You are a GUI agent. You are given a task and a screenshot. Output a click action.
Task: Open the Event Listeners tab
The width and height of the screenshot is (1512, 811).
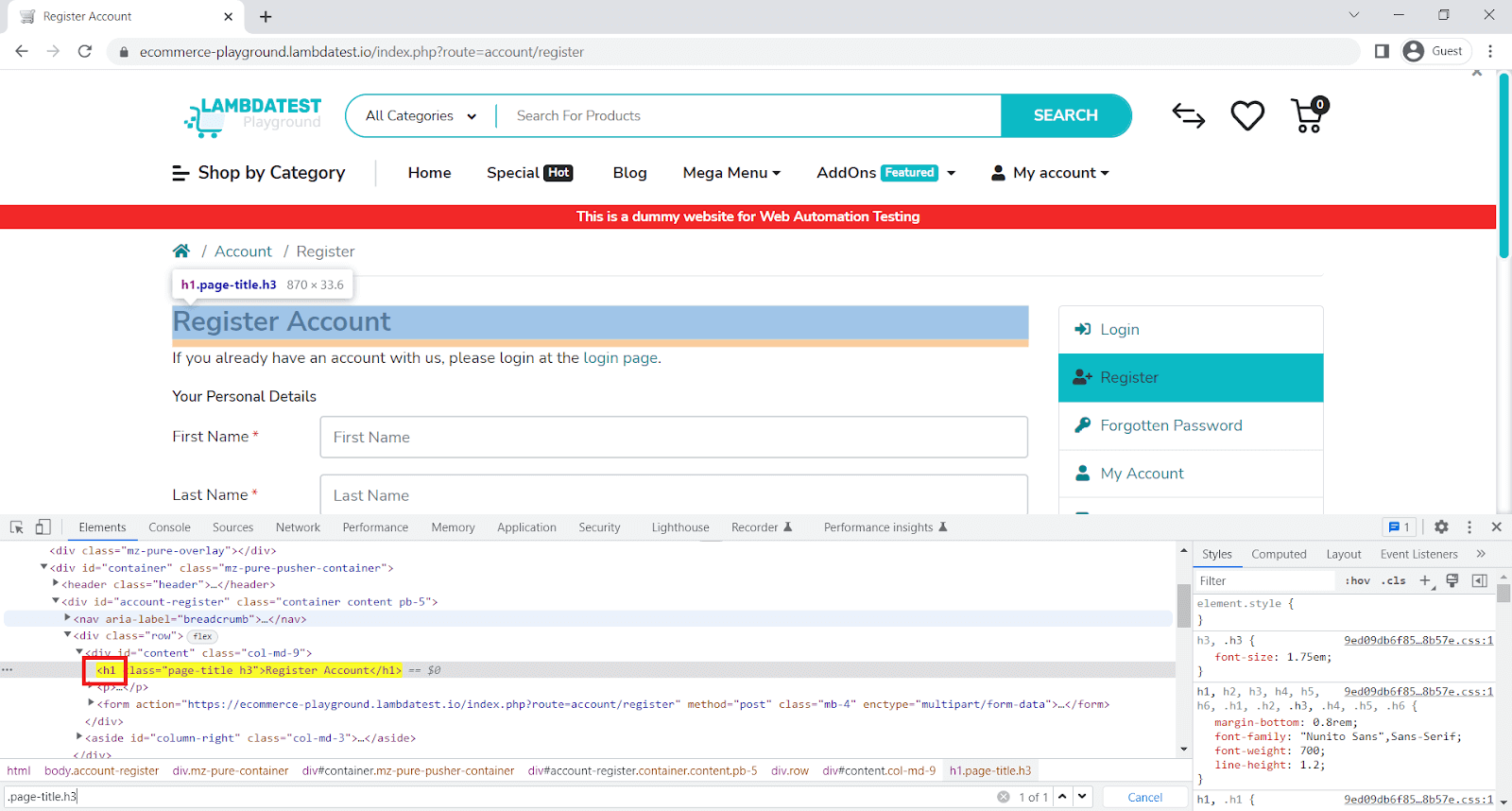click(1418, 554)
